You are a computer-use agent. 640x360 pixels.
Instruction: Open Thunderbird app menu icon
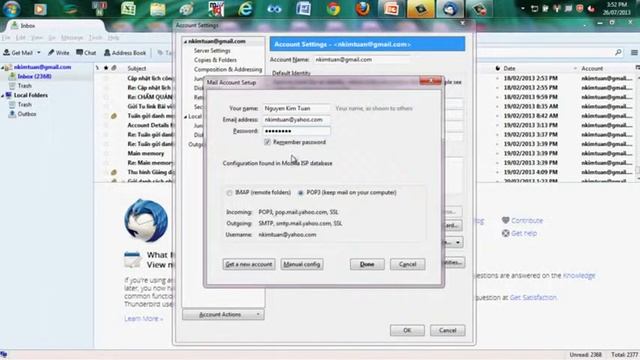point(634,52)
